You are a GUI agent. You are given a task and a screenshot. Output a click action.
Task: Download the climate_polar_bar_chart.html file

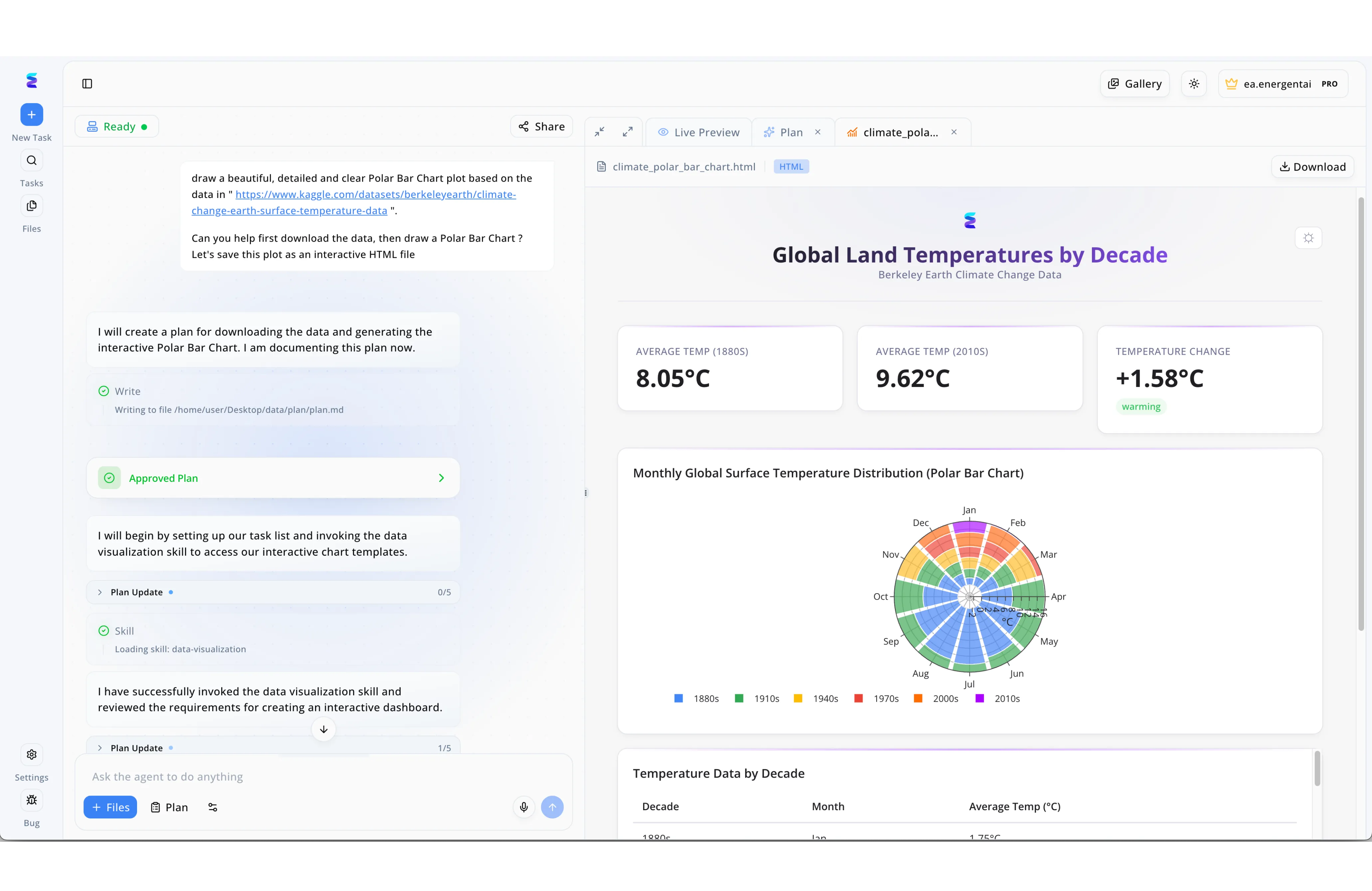coord(1312,167)
